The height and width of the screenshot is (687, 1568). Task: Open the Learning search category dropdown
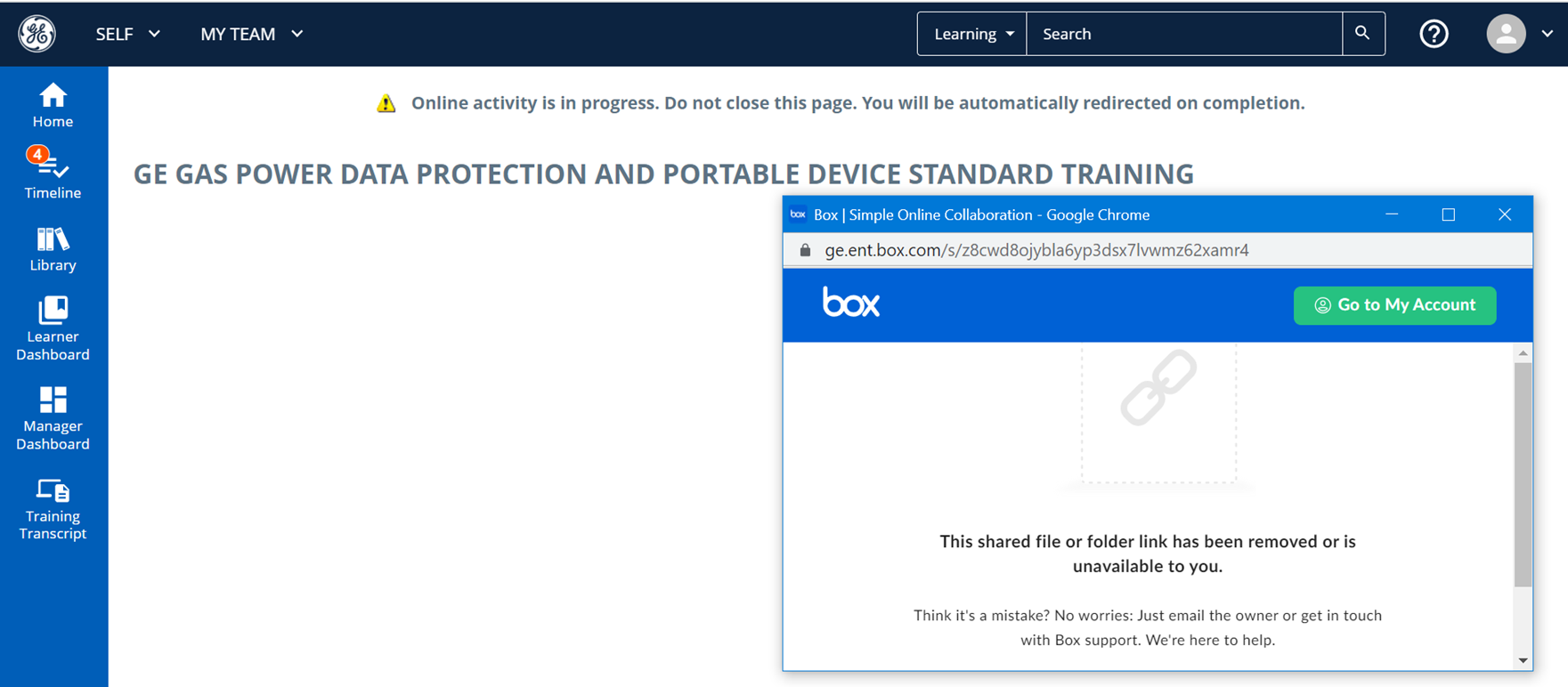972,34
